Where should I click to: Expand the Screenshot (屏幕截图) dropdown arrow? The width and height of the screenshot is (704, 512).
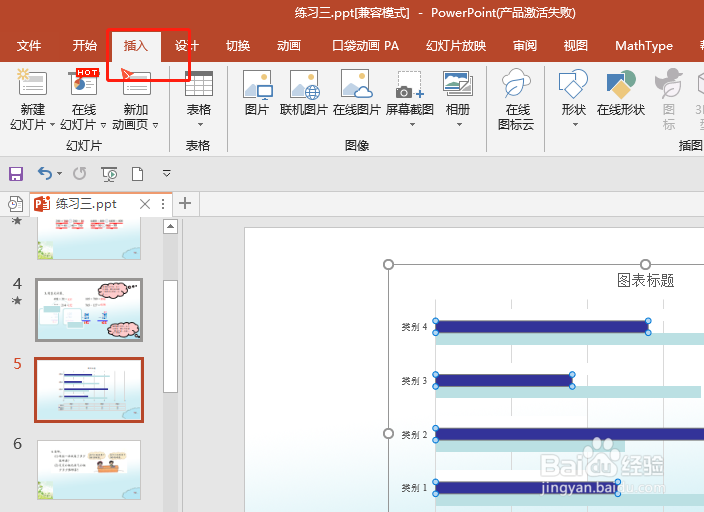coord(412,124)
